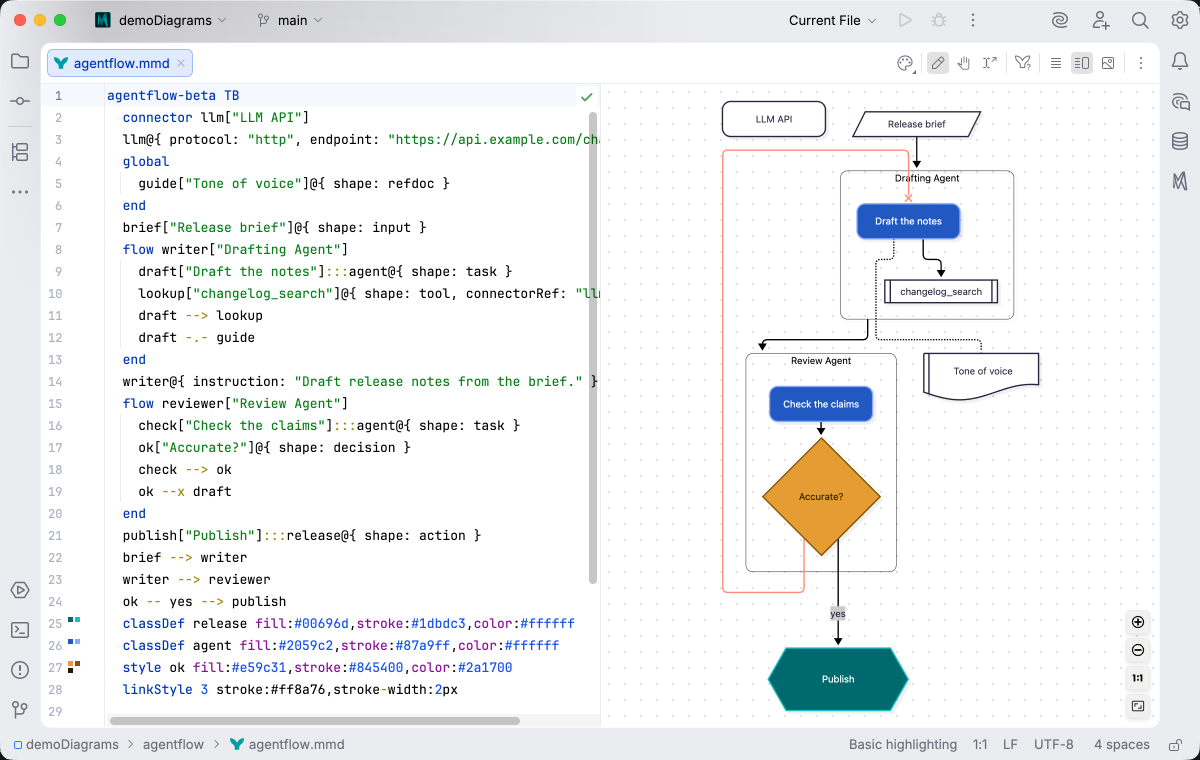Select the Accurate? decision diamond
Image resolution: width=1200 pixels, height=760 pixels.
click(821, 496)
